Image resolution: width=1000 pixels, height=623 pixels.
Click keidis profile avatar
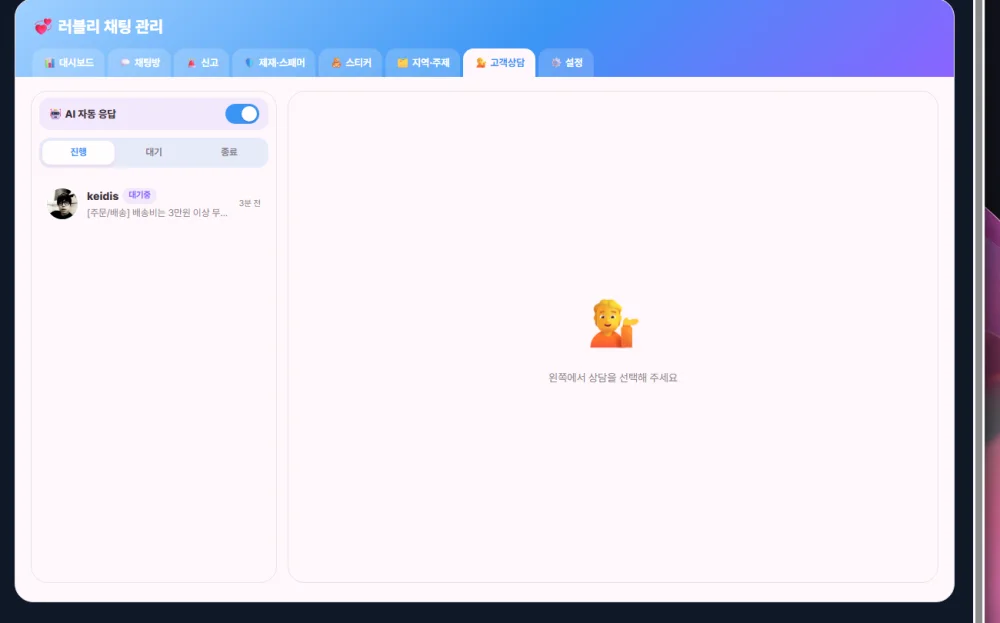point(62,203)
